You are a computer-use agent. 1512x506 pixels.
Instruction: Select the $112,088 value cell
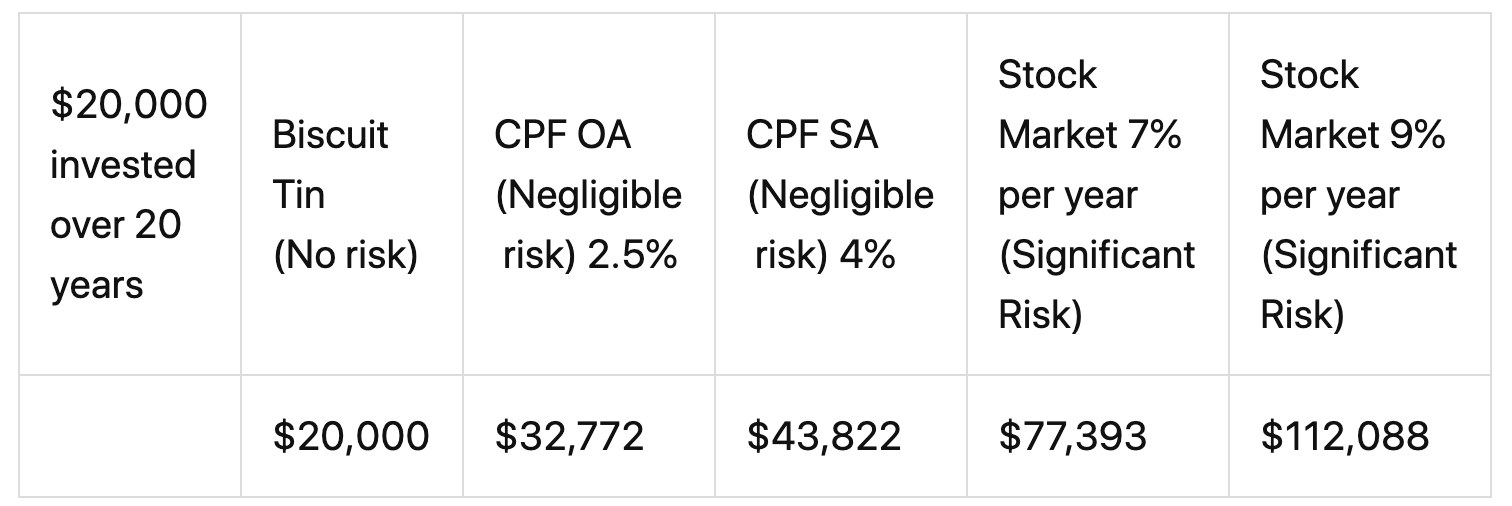[x=1360, y=436]
